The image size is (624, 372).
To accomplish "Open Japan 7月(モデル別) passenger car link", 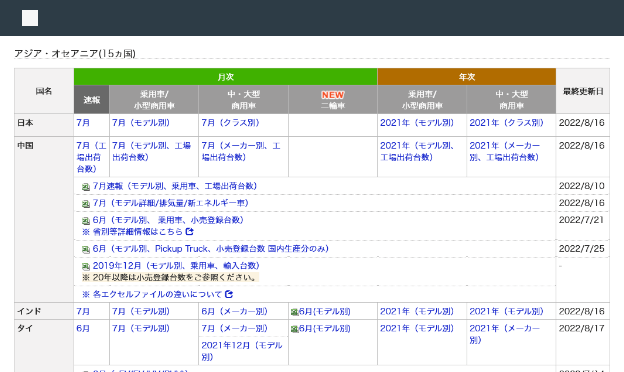I will (141, 123).
